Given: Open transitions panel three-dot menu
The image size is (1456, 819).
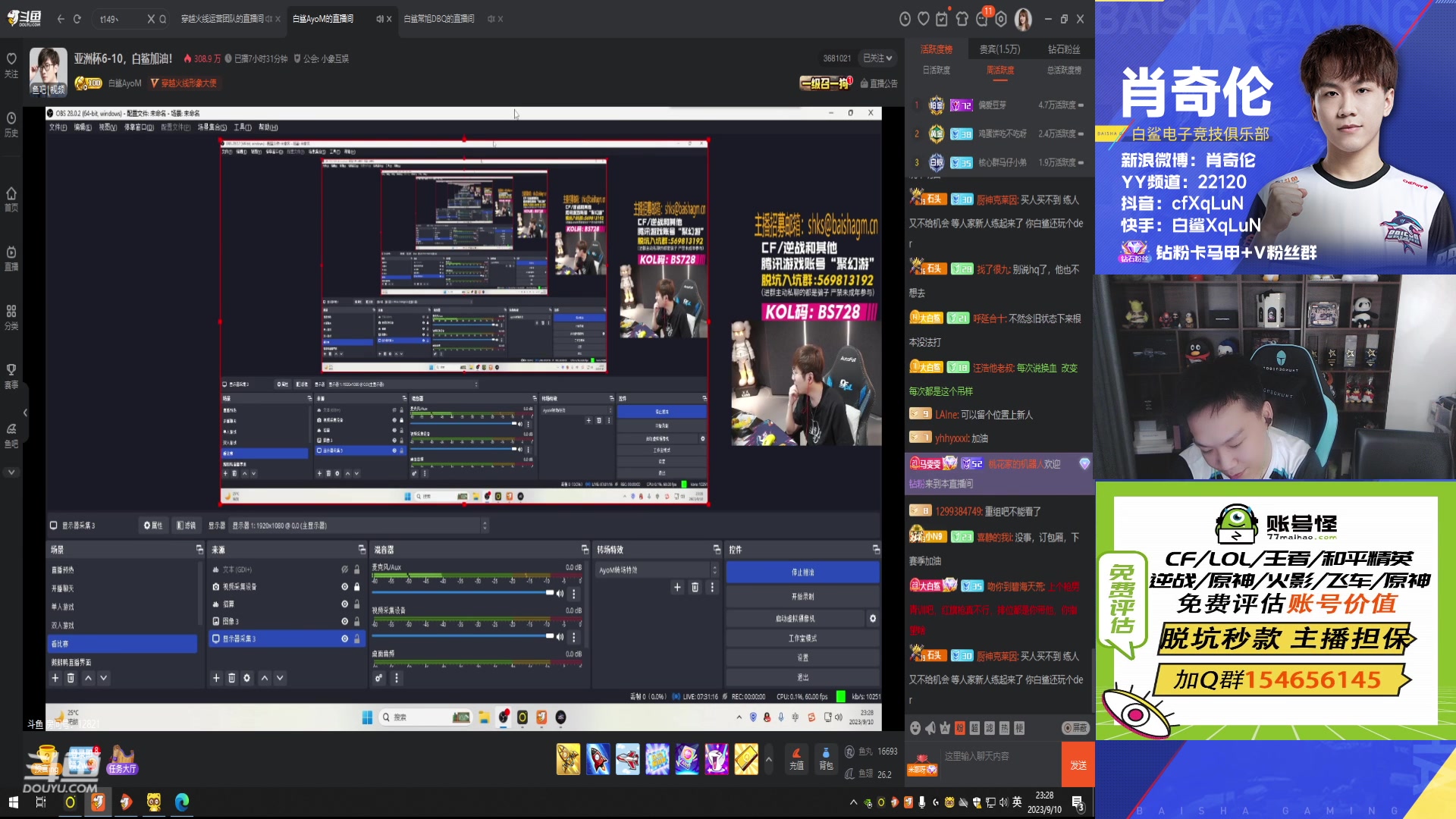Looking at the screenshot, I should click(711, 587).
